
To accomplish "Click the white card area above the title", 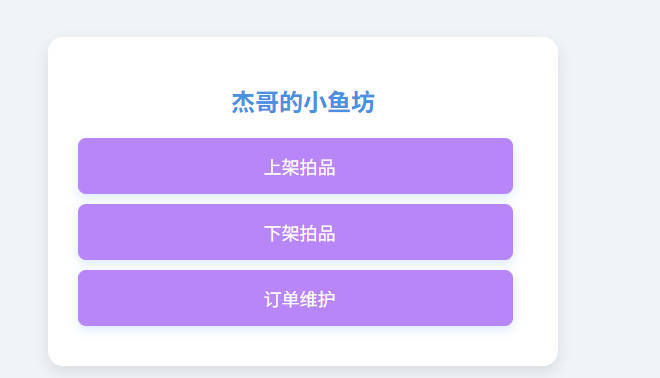I will click(x=303, y=63).
